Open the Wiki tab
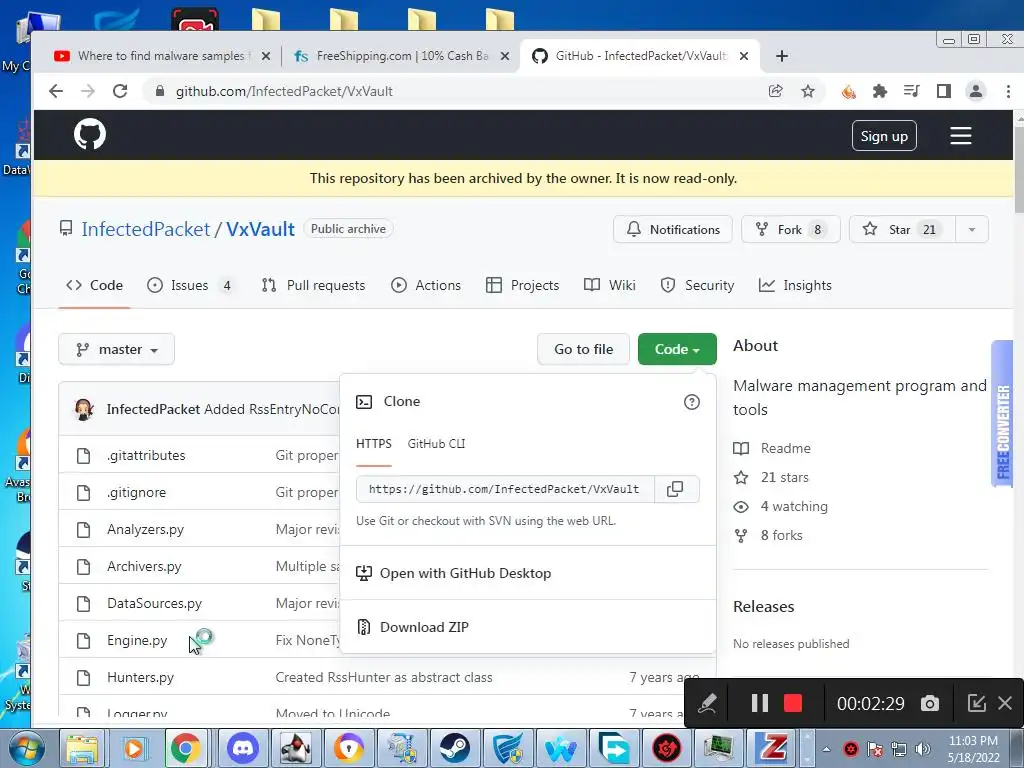1024x768 pixels. (x=609, y=285)
